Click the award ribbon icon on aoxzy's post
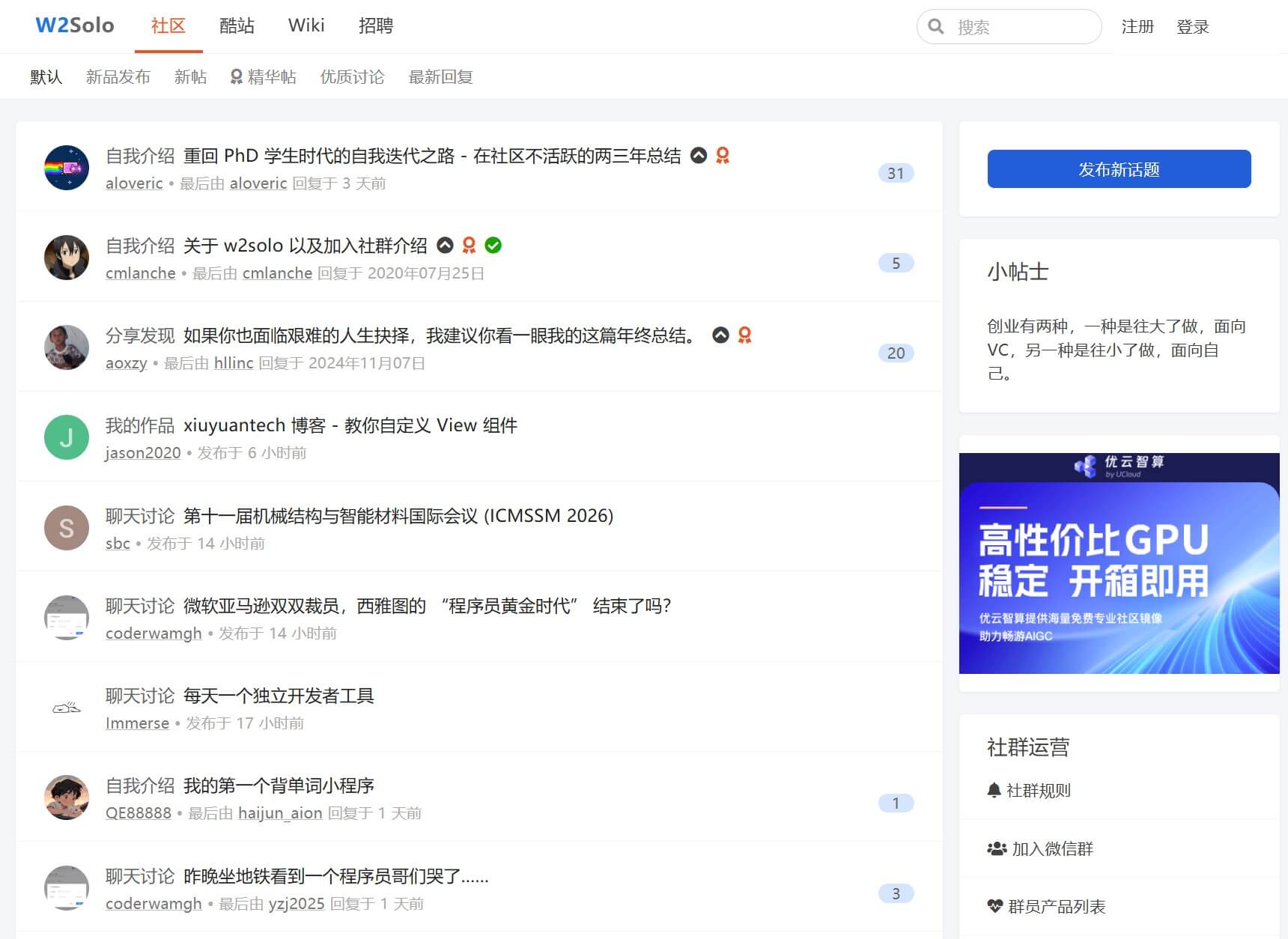1288x939 pixels. tap(744, 335)
